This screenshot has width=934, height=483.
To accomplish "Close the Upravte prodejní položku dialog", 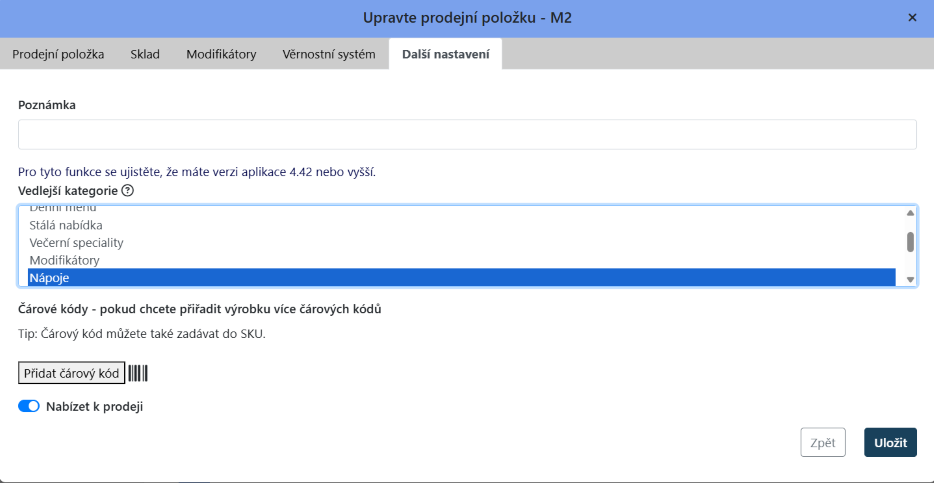I will 912,18.
